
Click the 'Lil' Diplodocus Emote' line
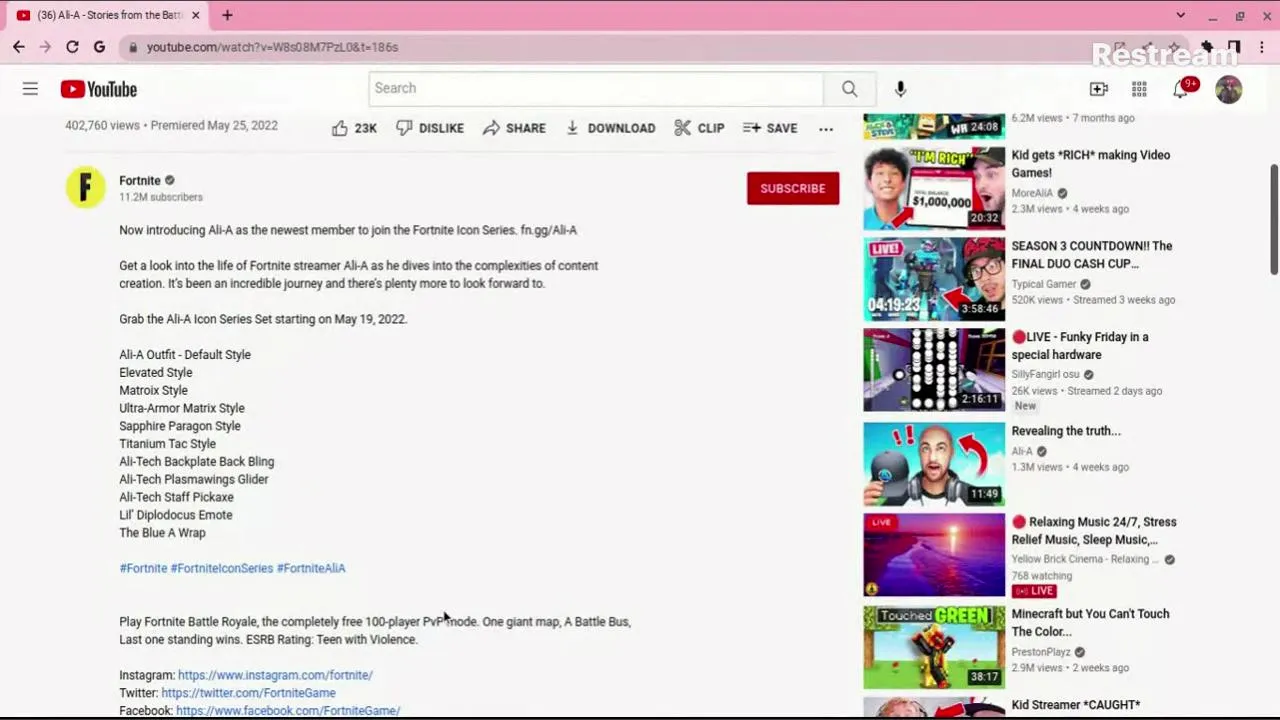tap(176, 515)
